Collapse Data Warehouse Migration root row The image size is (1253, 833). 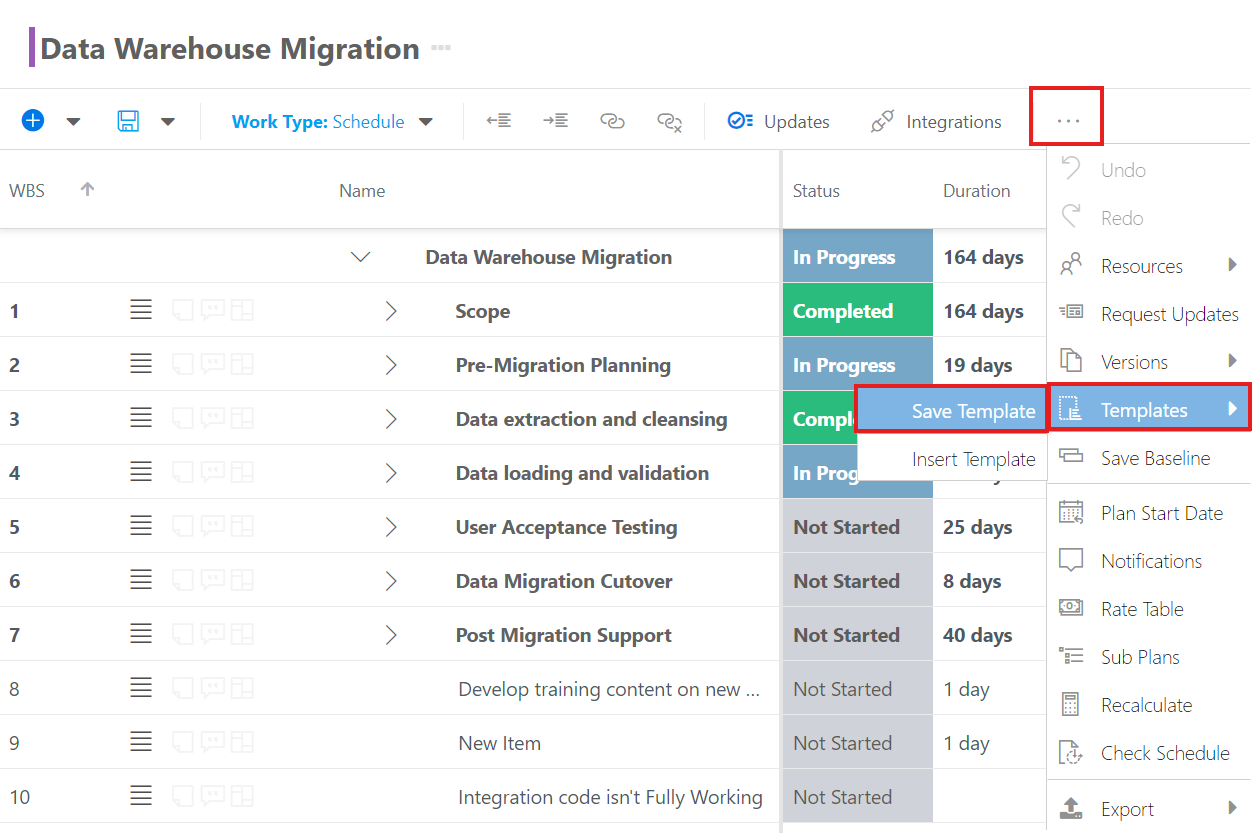click(361, 258)
